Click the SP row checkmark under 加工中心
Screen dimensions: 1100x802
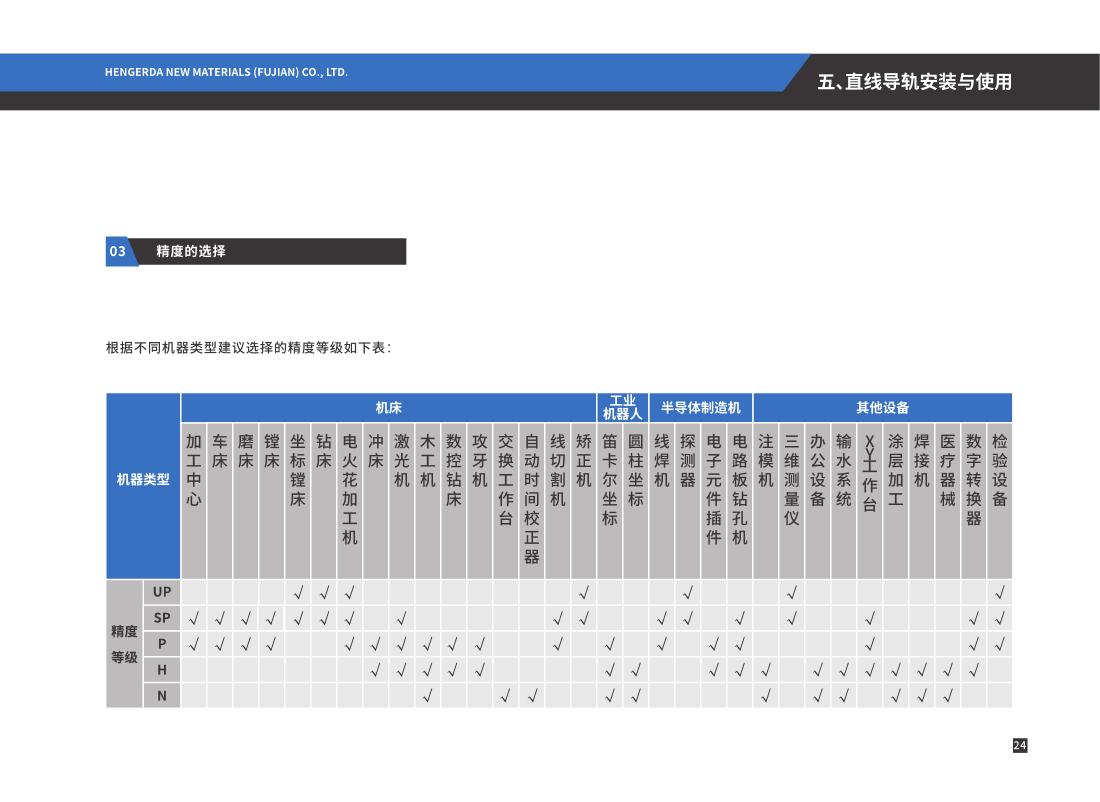click(x=194, y=618)
